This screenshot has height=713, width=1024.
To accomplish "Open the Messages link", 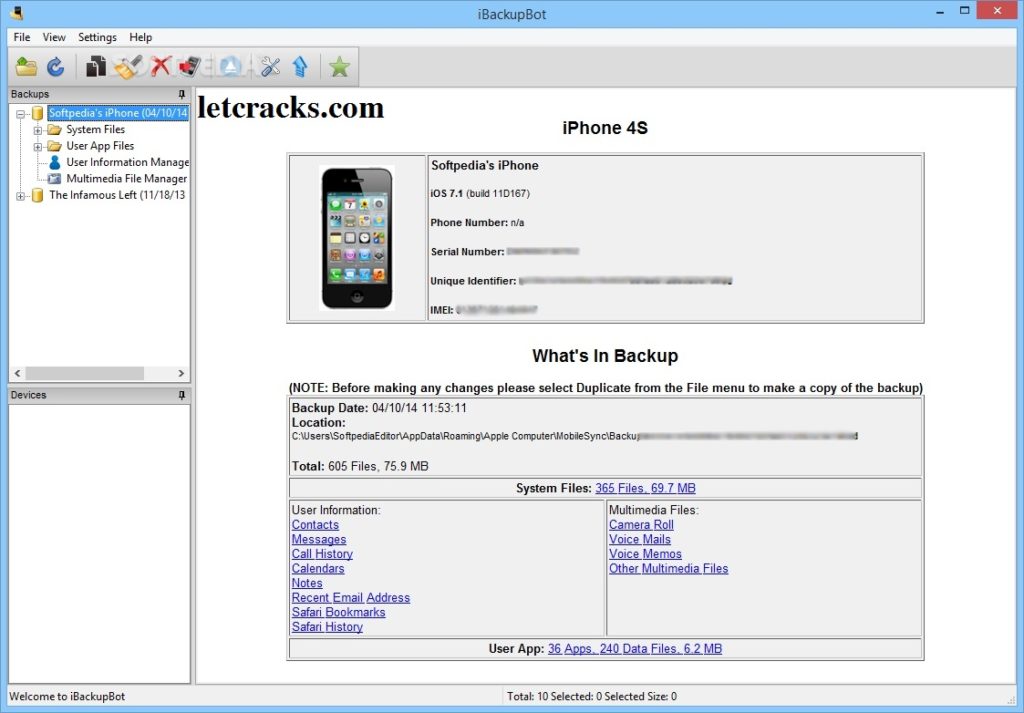I will 319,539.
